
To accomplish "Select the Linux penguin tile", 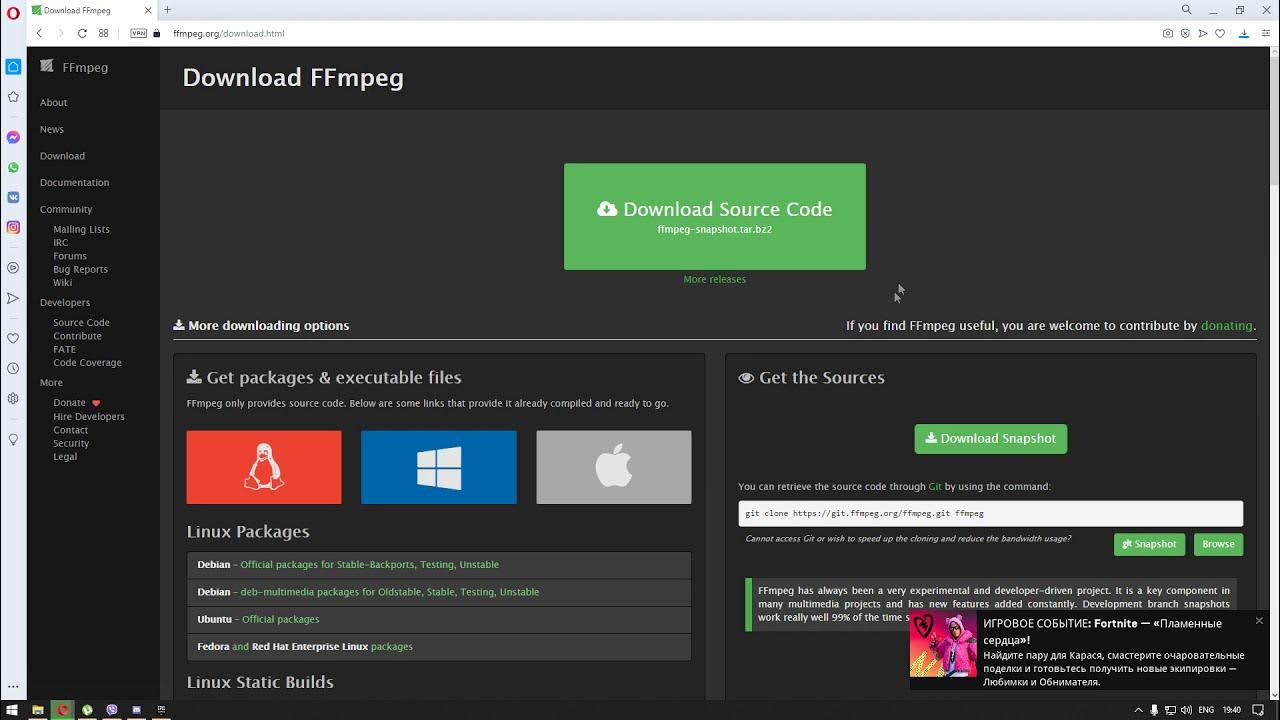I will click(x=264, y=467).
